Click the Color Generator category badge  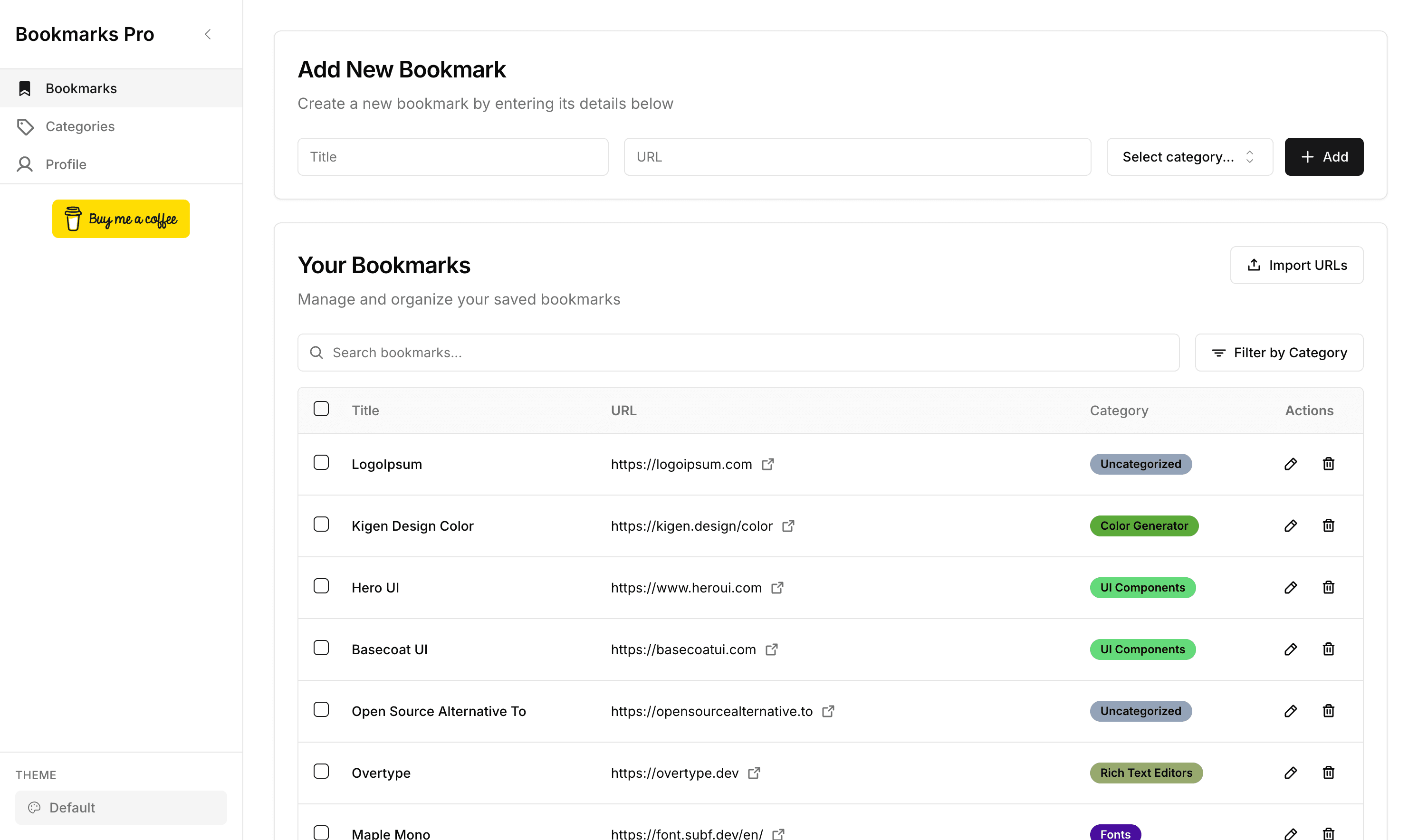(1144, 526)
